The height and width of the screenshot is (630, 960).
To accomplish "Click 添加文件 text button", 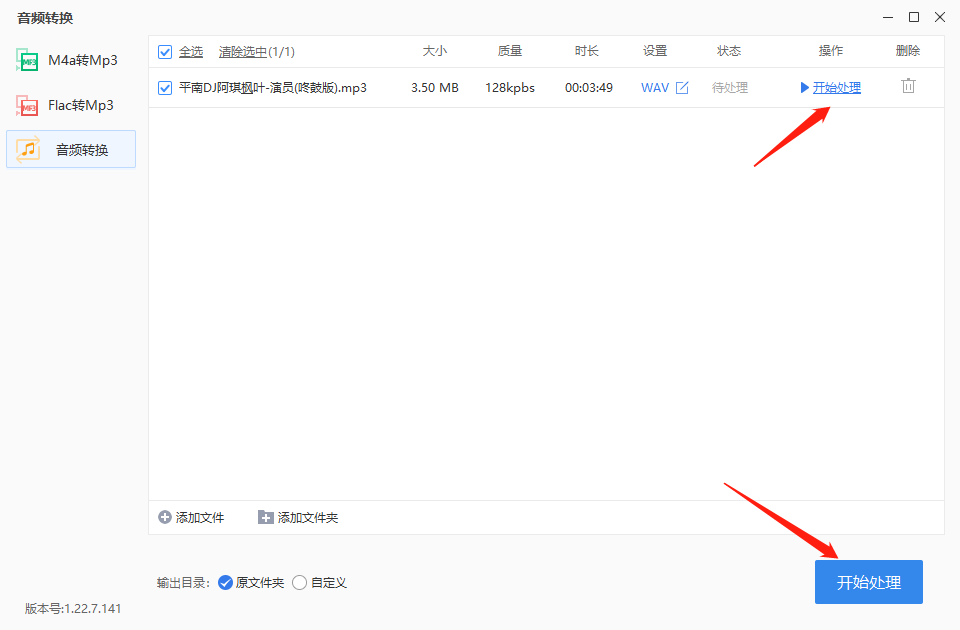I will (200, 517).
